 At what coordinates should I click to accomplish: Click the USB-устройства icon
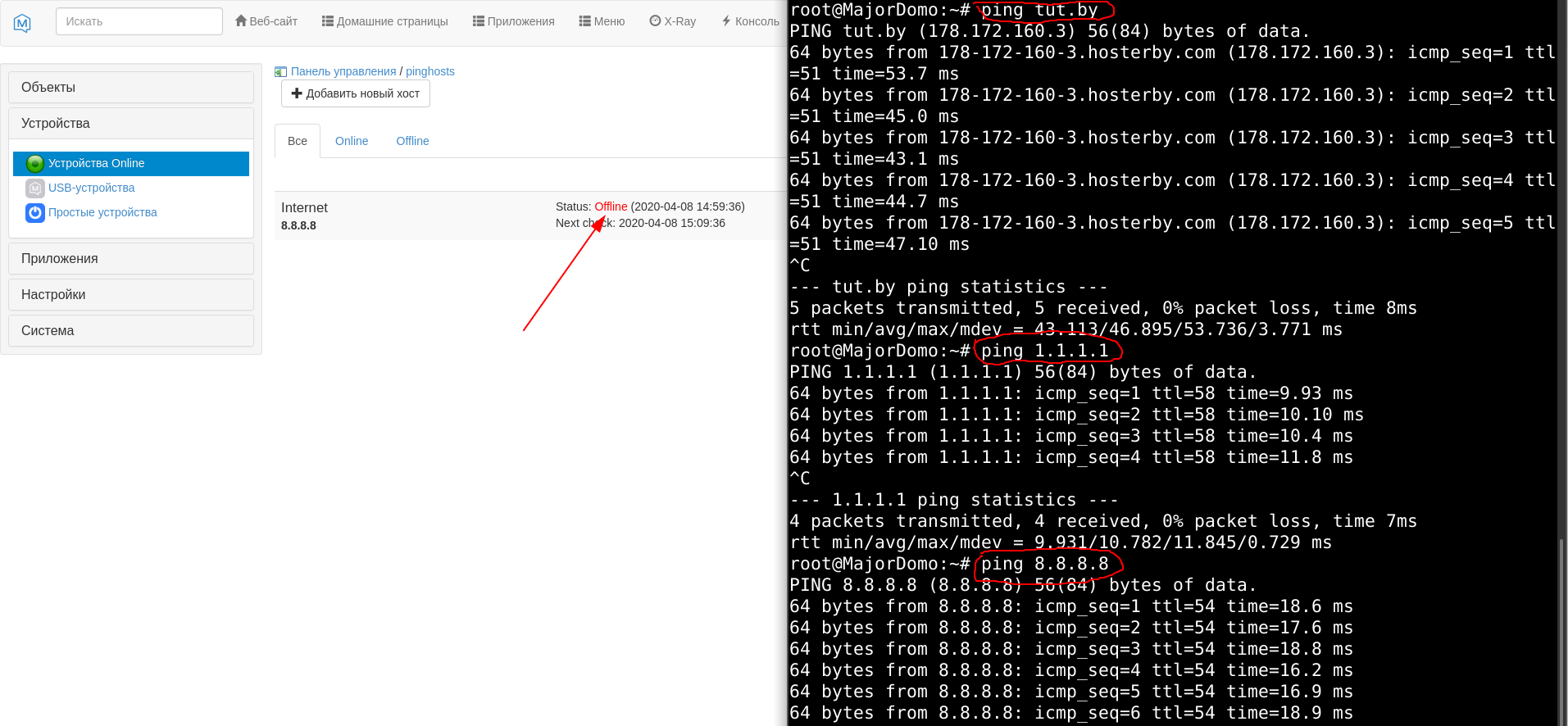(35, 188)
